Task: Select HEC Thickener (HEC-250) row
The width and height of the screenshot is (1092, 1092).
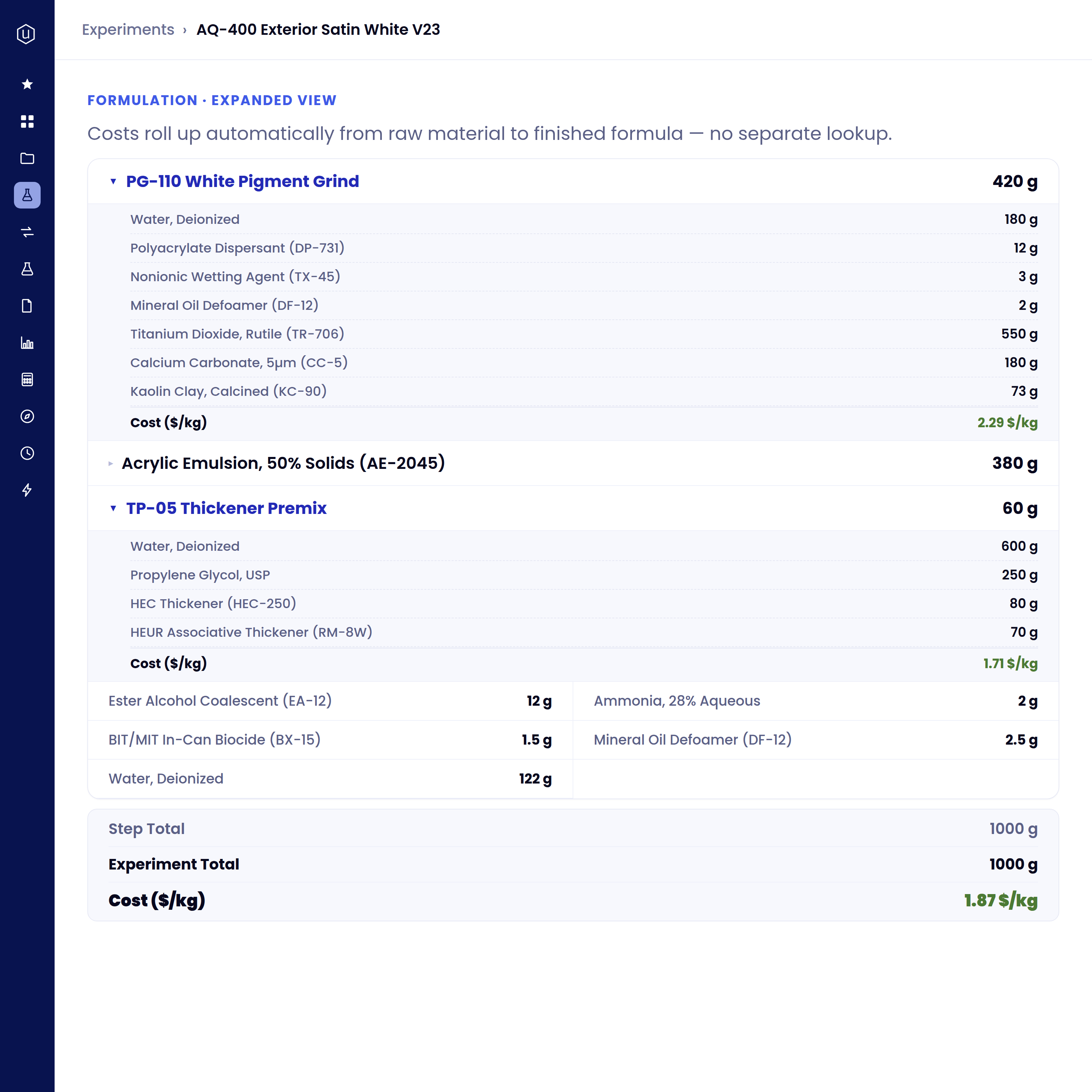Action: pos(584,604)
